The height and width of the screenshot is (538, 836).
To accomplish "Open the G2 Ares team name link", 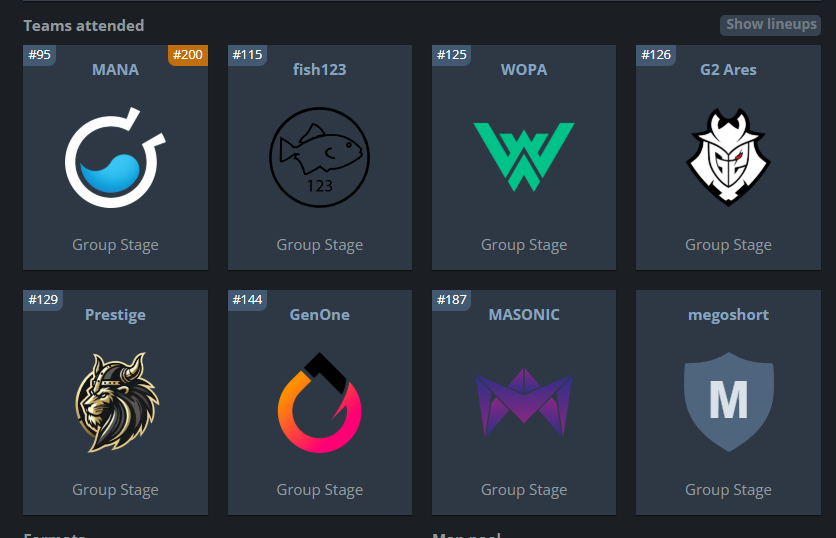I will [x=728, y=69].
